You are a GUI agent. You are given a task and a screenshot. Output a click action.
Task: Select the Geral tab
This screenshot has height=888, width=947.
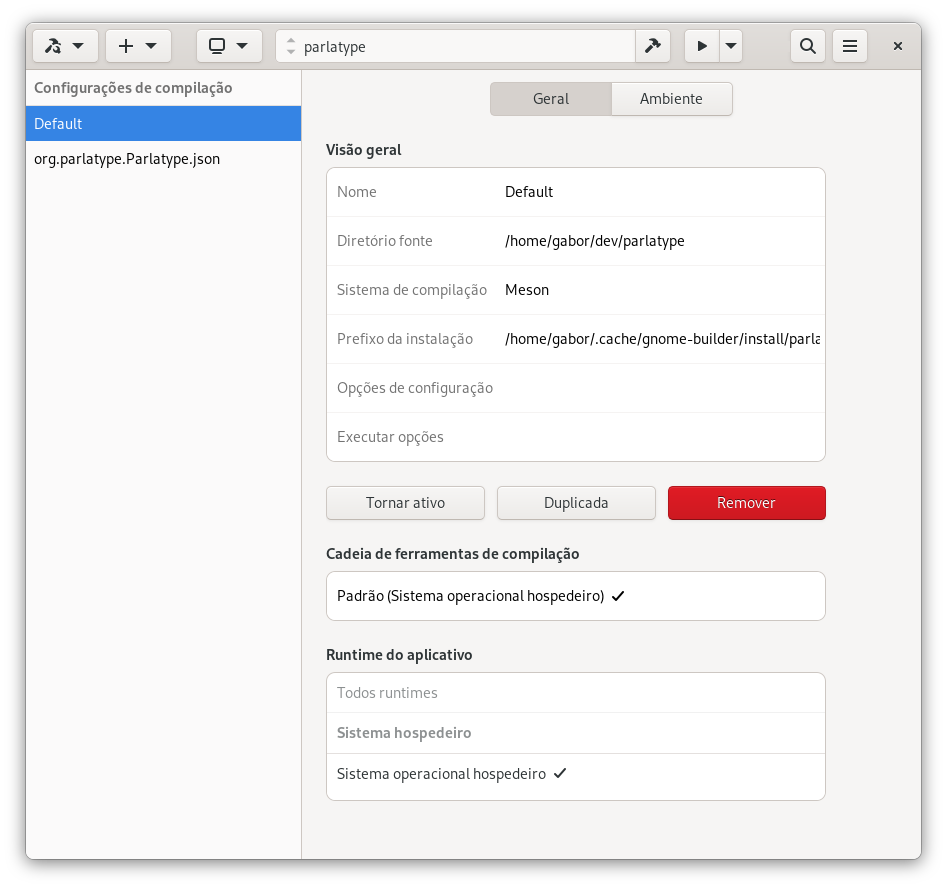550,99
